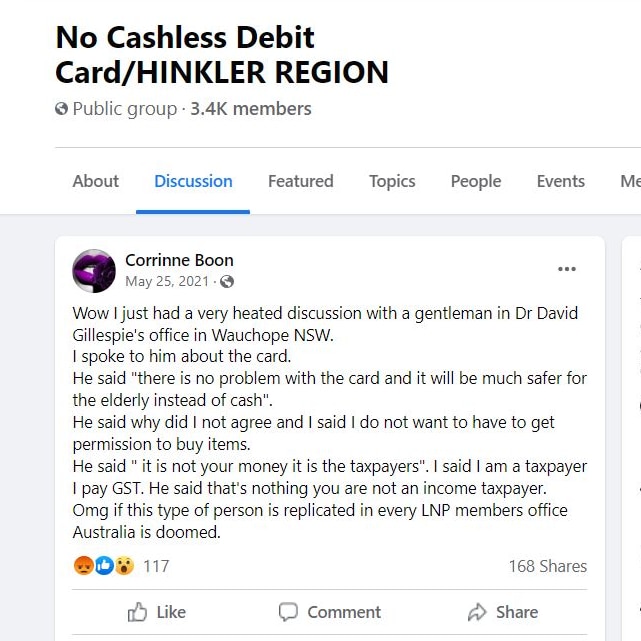
Task: Open Corrinne Boon's profile name link
Action: tap(179, 260)
